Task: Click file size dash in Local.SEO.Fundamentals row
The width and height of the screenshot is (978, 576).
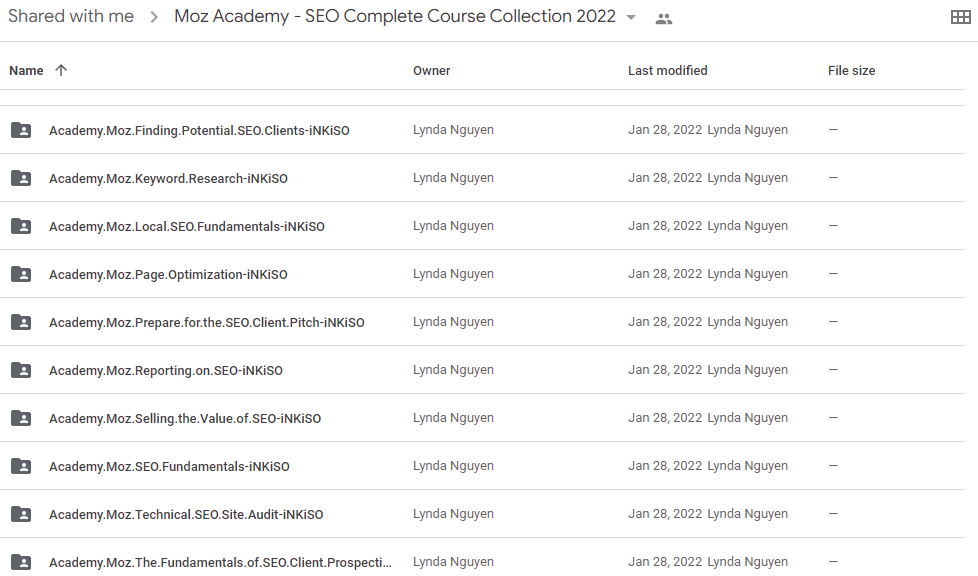Action: pyautogui.click(x=833, y=226)
